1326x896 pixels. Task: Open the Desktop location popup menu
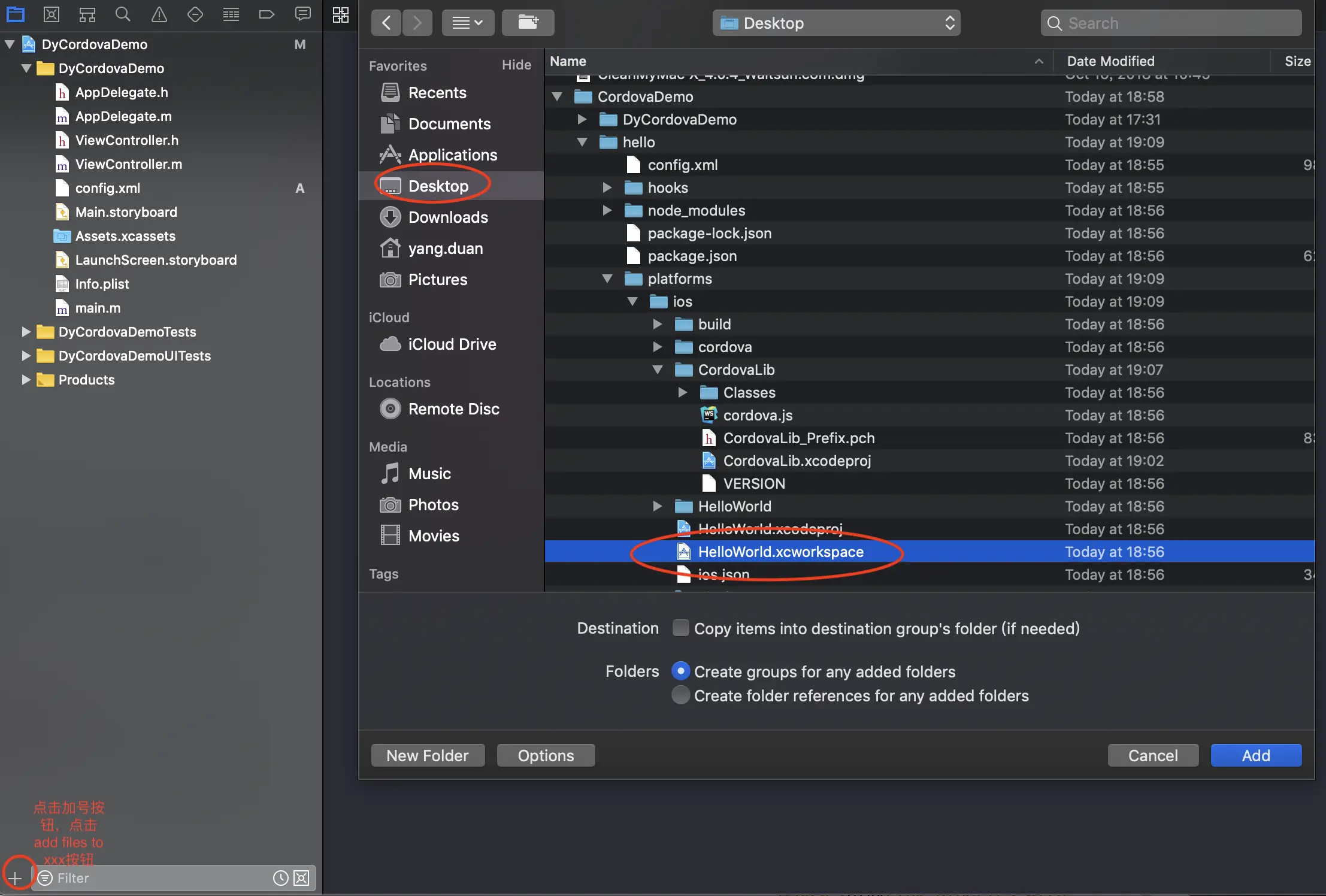(x=836, y=23)
